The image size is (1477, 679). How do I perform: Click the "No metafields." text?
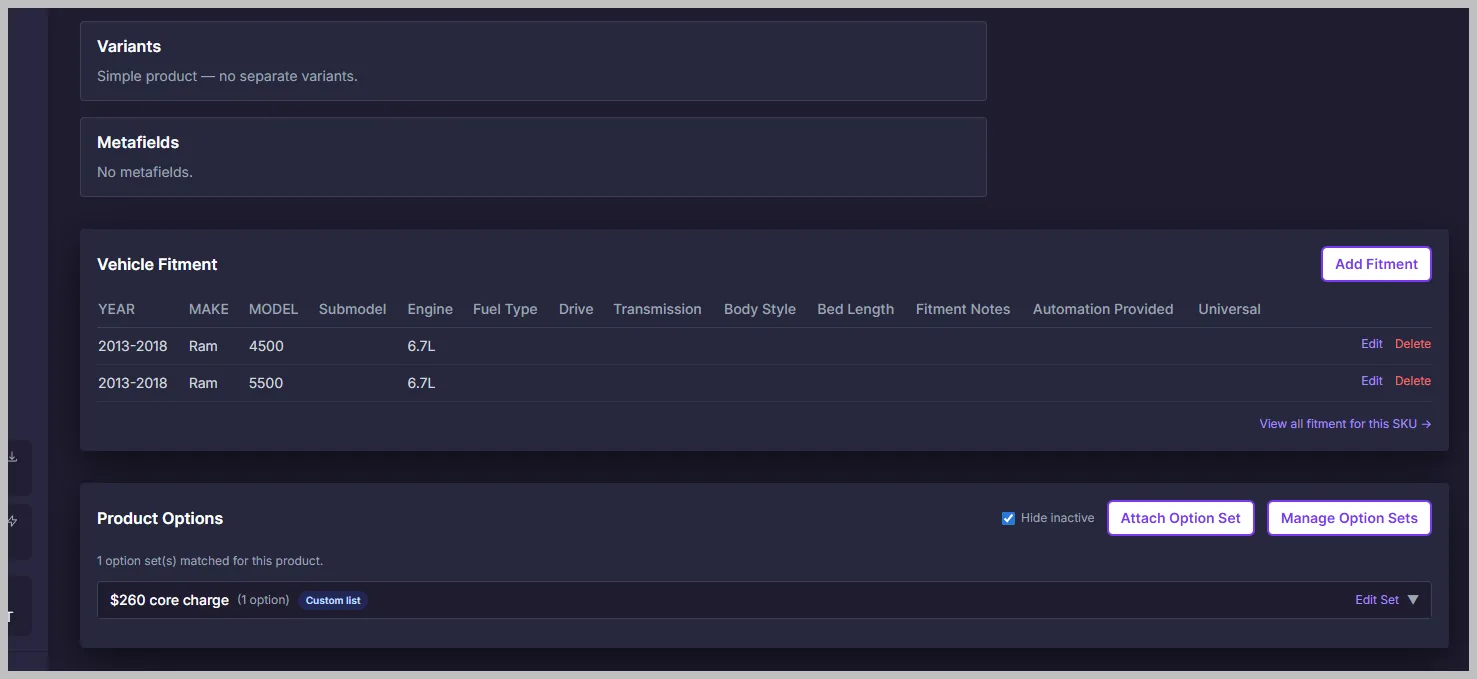(x=145, y=172)
